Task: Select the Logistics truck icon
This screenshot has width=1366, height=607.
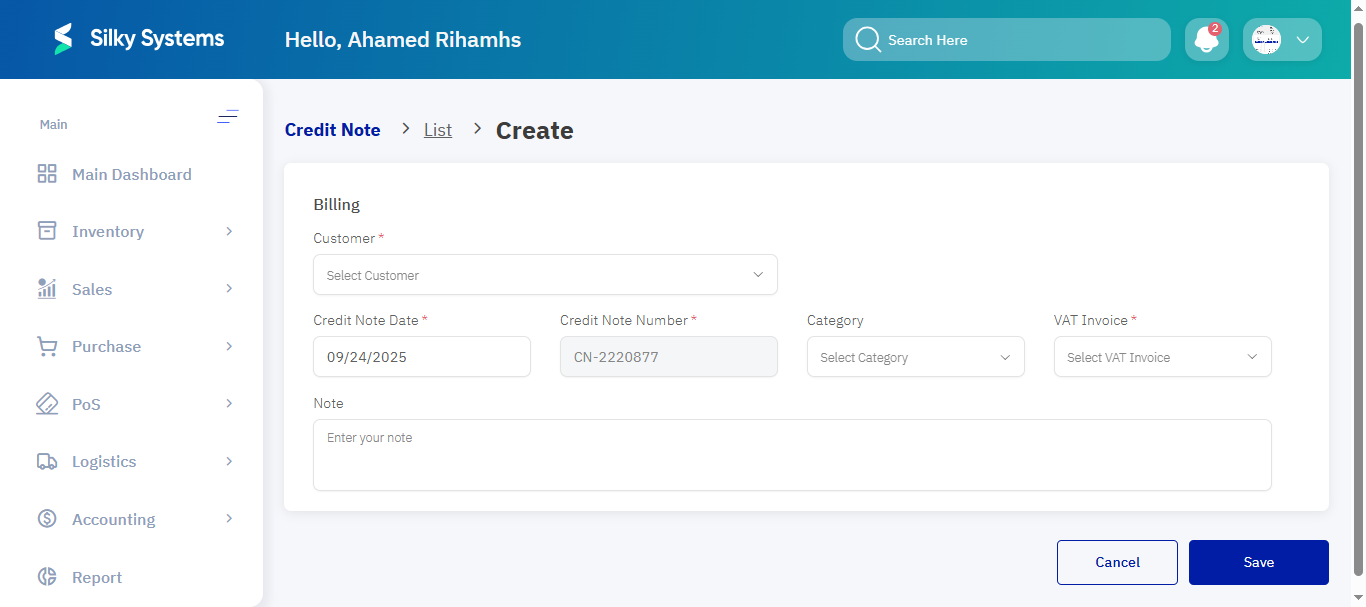Action: 46,461
